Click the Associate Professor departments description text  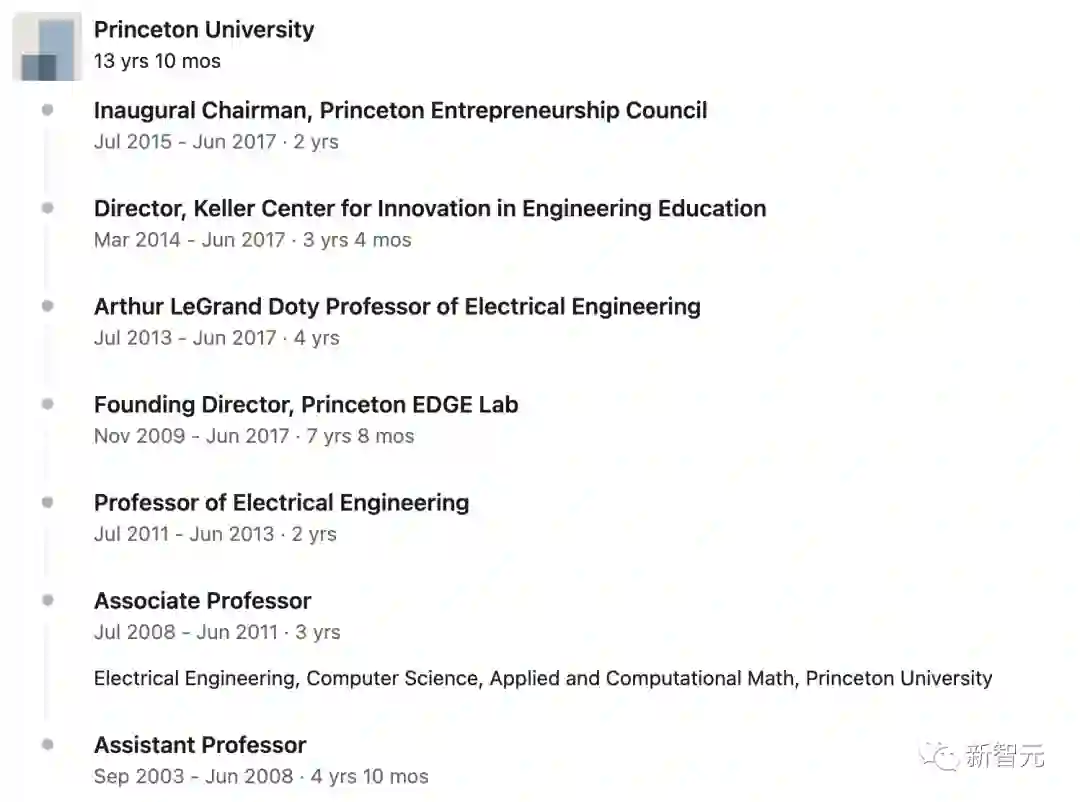pos(543,678)
